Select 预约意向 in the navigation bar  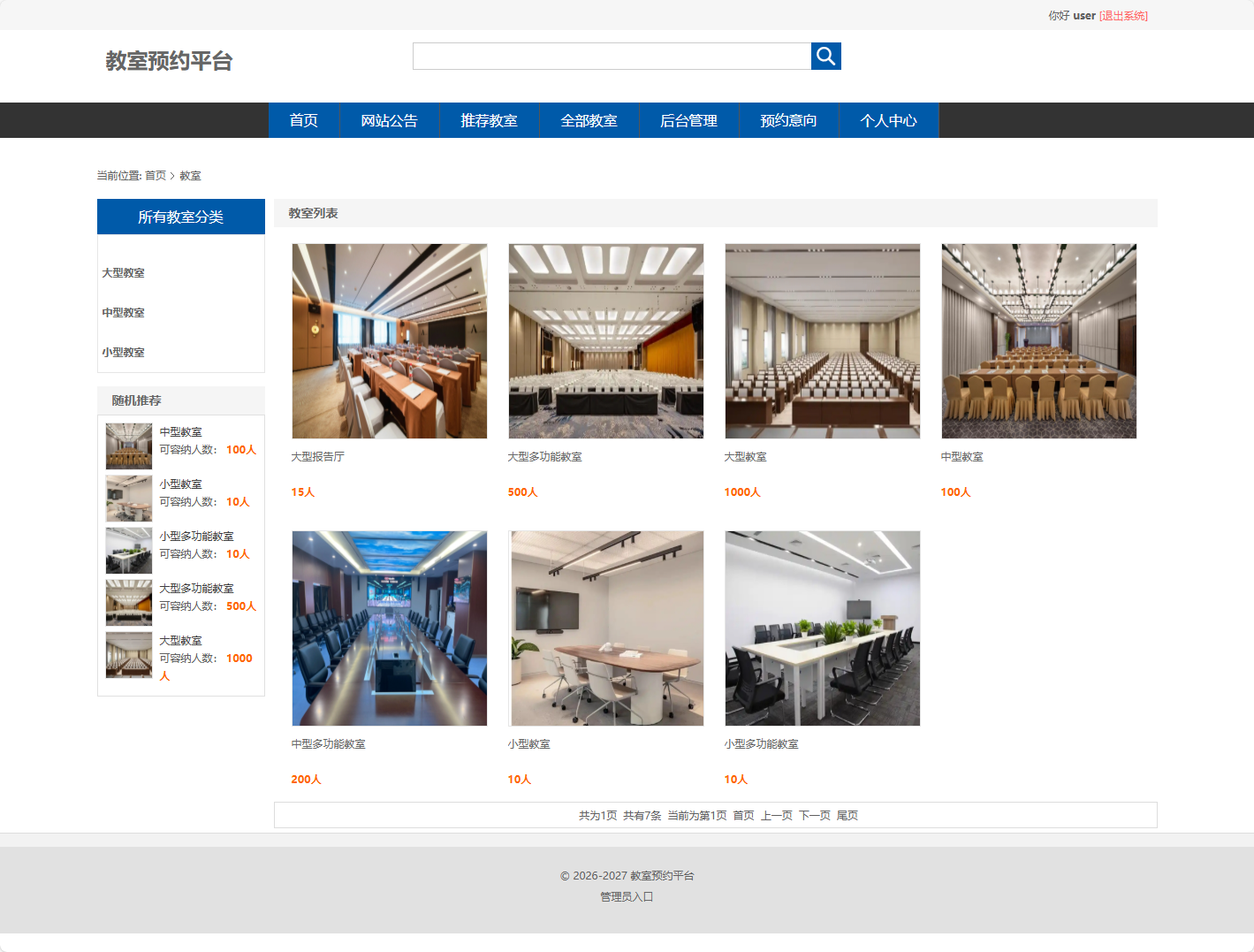(x=788, y=120)
